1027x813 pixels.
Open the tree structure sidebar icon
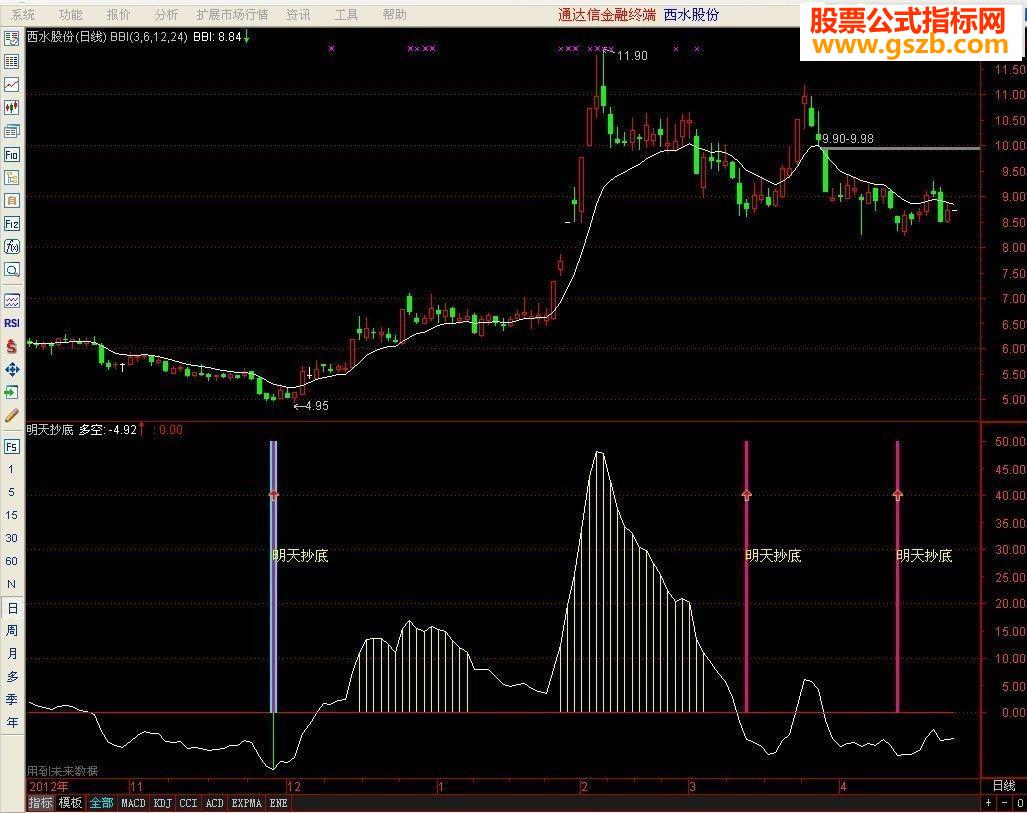pyautogui.click(x=12, y=178)
